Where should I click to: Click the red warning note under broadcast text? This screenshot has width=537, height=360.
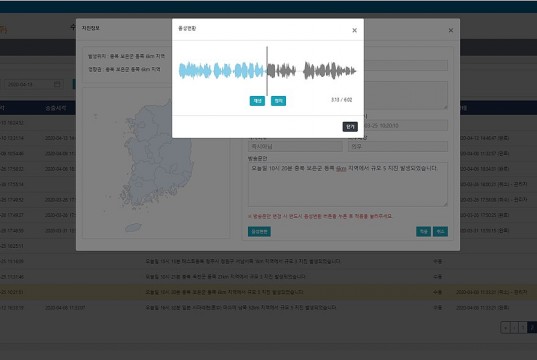[x=320, y=216]
